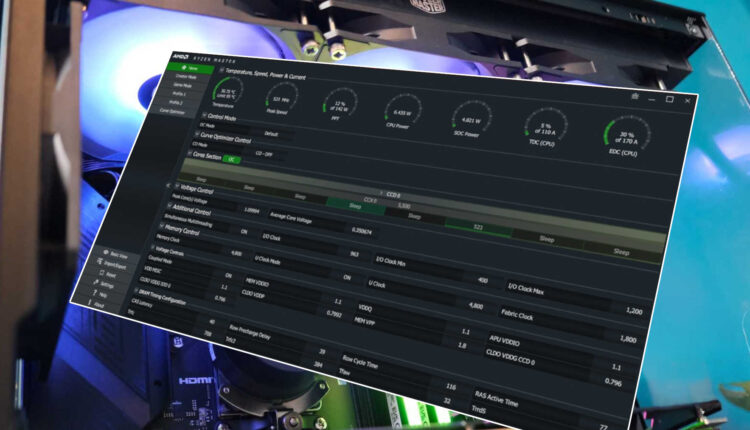Screen dimensions: 750x430
Task: Click the Import/Export icon
Action: tap(107, 263)
